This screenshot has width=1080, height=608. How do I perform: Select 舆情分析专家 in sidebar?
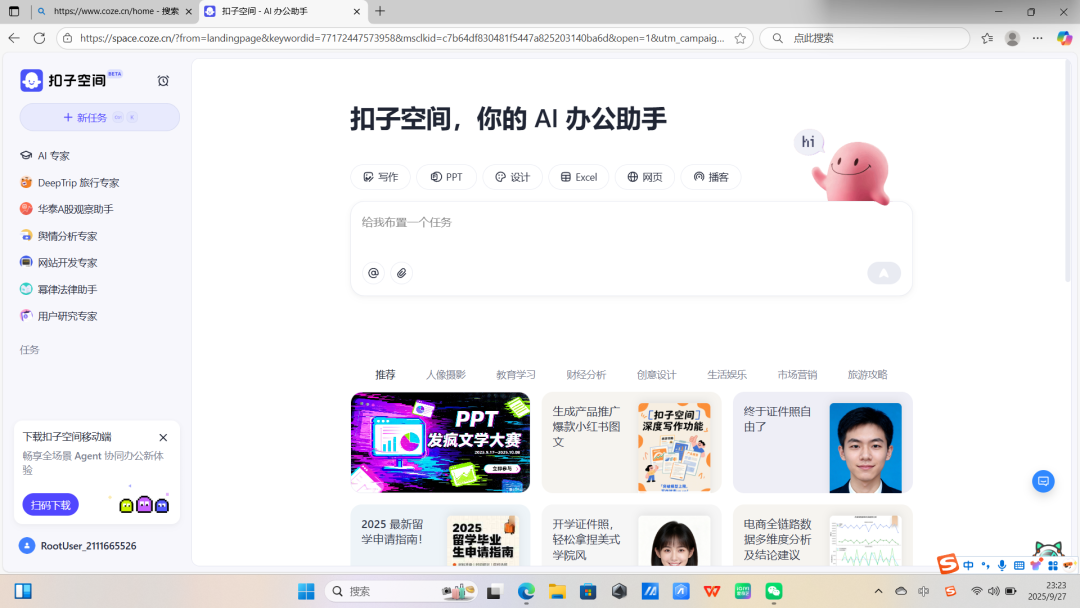[x=59, y=235]
